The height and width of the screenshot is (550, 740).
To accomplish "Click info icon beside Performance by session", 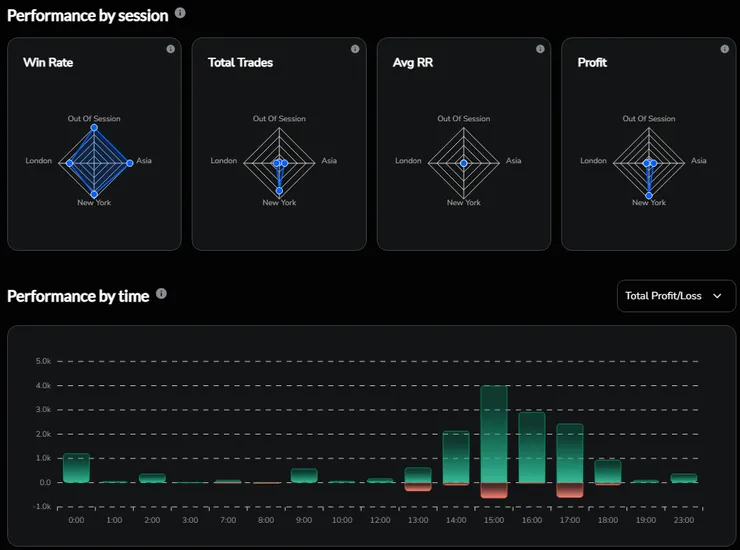I will click(x=180, y=13).
